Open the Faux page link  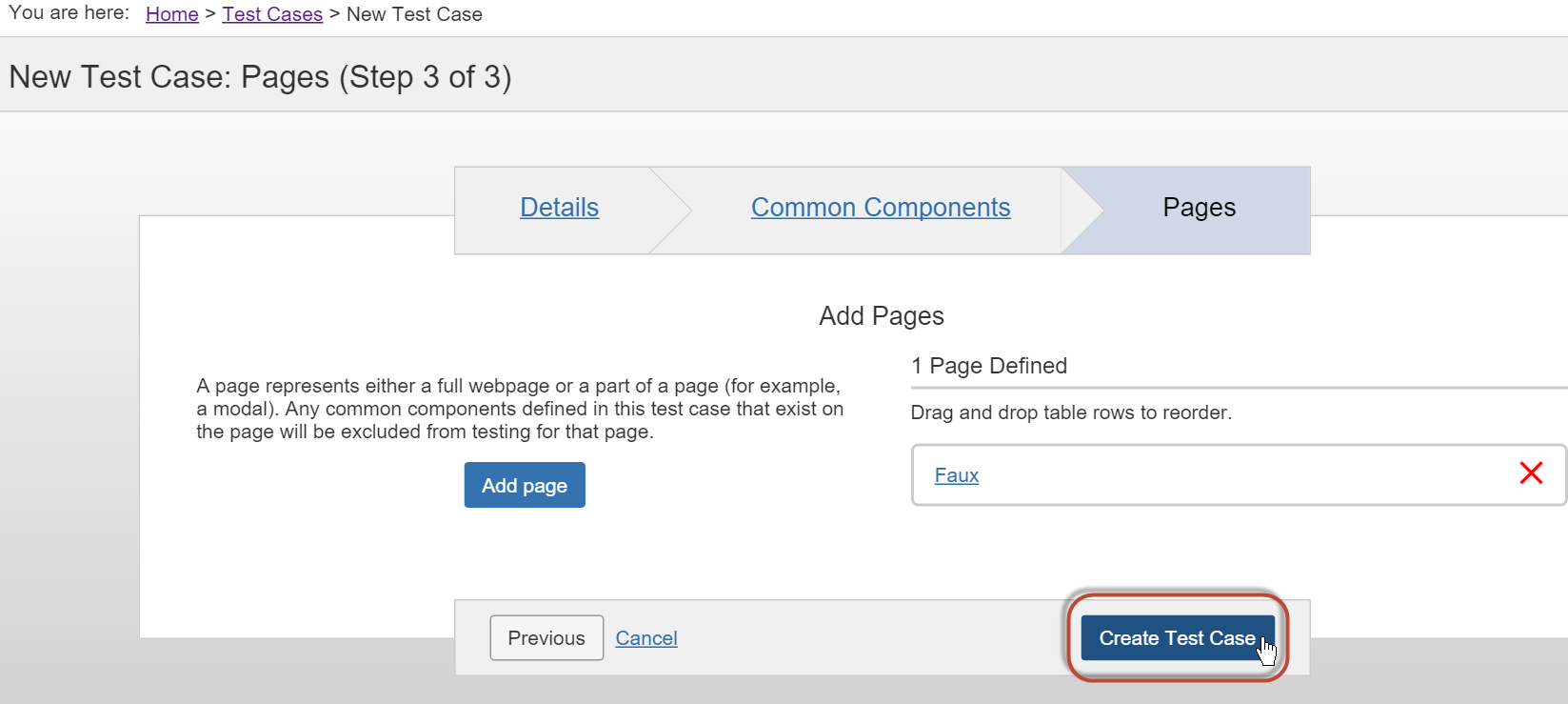pyautogui.click(x=956, y=475)
